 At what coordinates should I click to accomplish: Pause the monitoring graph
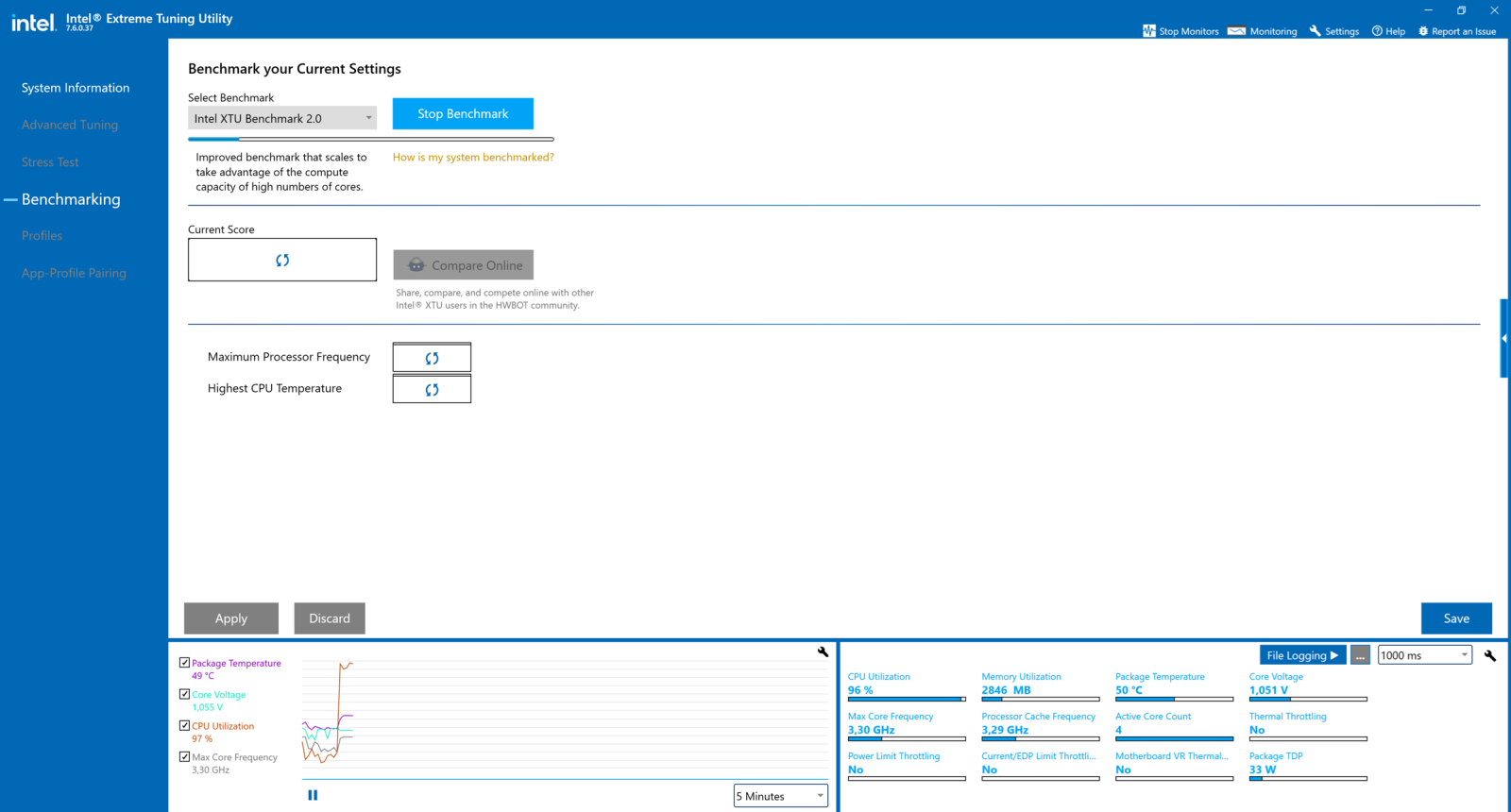tap(313, 795)
